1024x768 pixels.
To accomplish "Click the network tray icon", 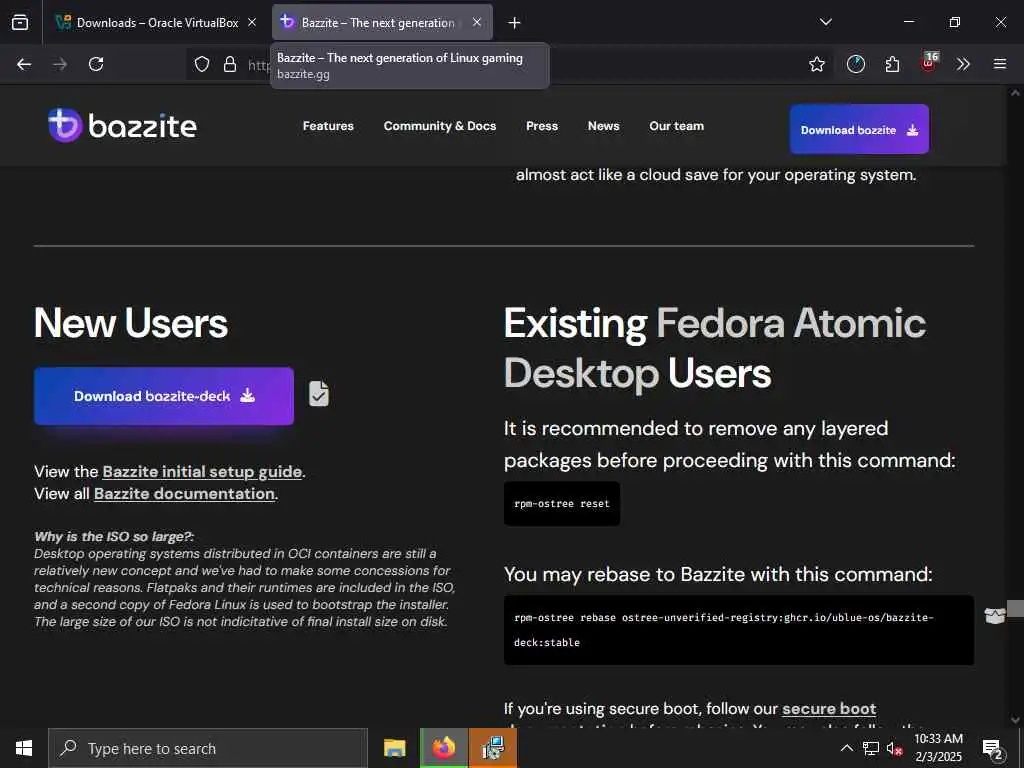I will [871, 748].
